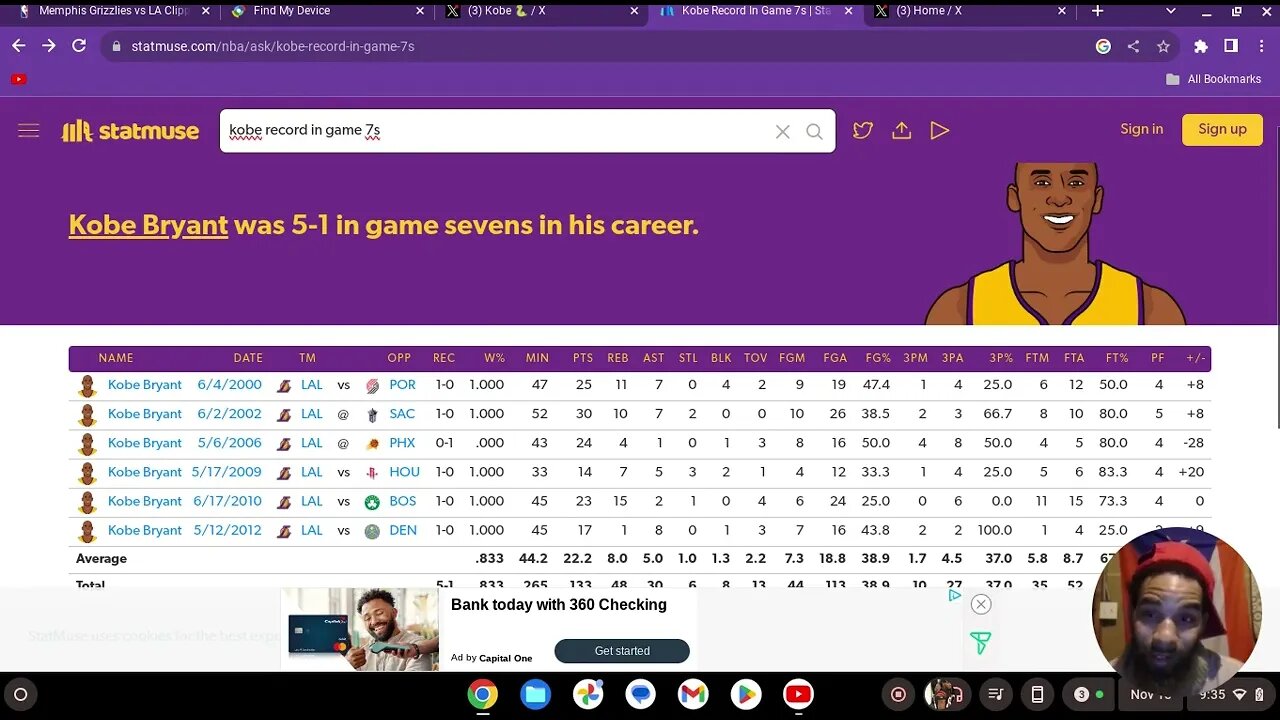This screenshot has width=1280, height=720.
Task: Open Google Photos from the shelf
Action: click(x=588, y=694)
